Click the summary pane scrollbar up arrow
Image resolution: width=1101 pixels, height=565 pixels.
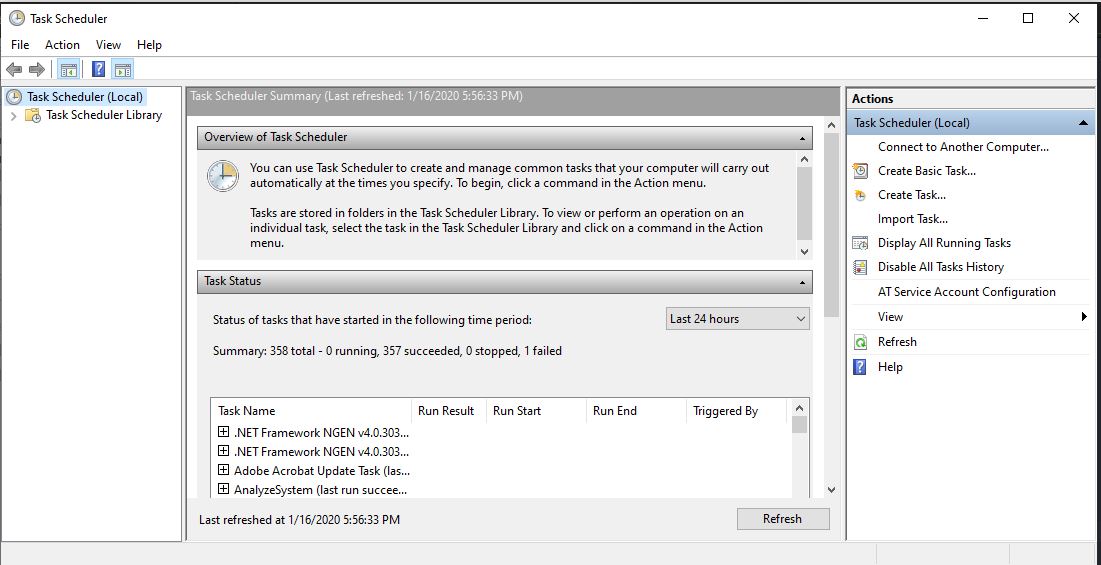pyautogui.click(x=831, y=126)
